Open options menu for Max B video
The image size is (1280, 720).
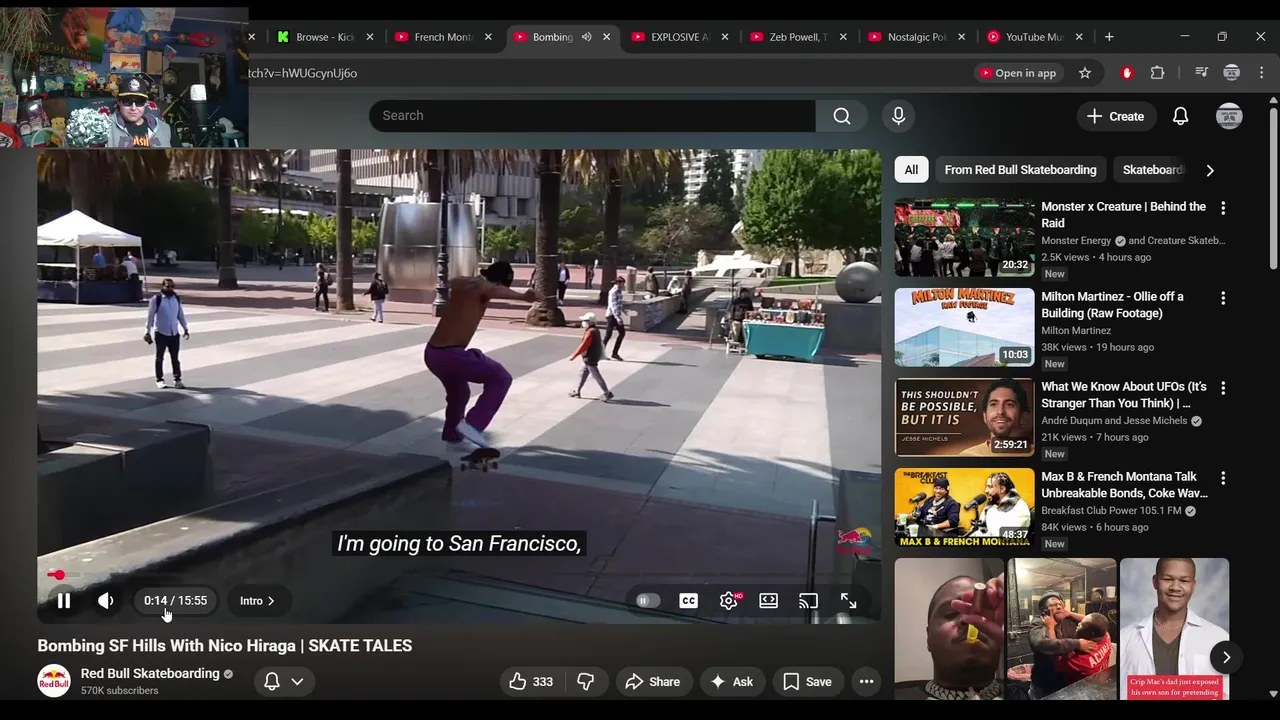tap(1222, 478)
